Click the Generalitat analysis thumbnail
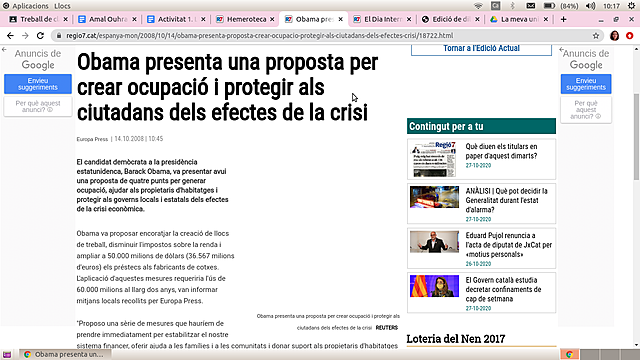 pos(434,197)
